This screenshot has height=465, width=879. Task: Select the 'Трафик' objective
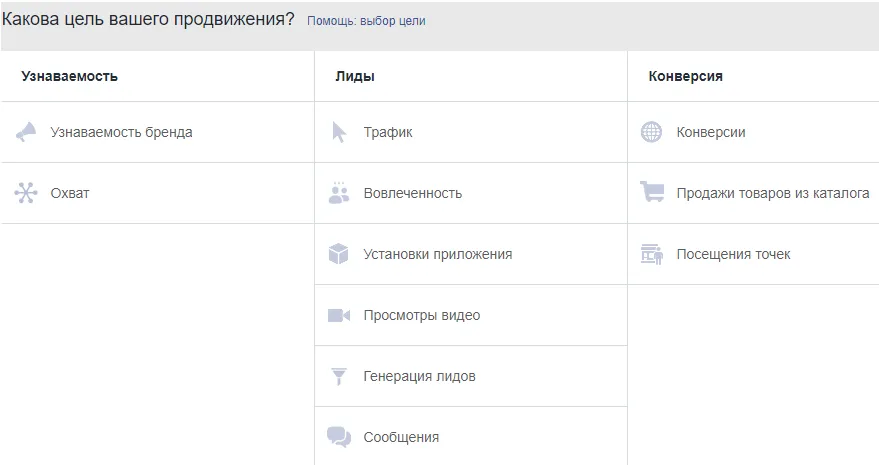[388, 132]
